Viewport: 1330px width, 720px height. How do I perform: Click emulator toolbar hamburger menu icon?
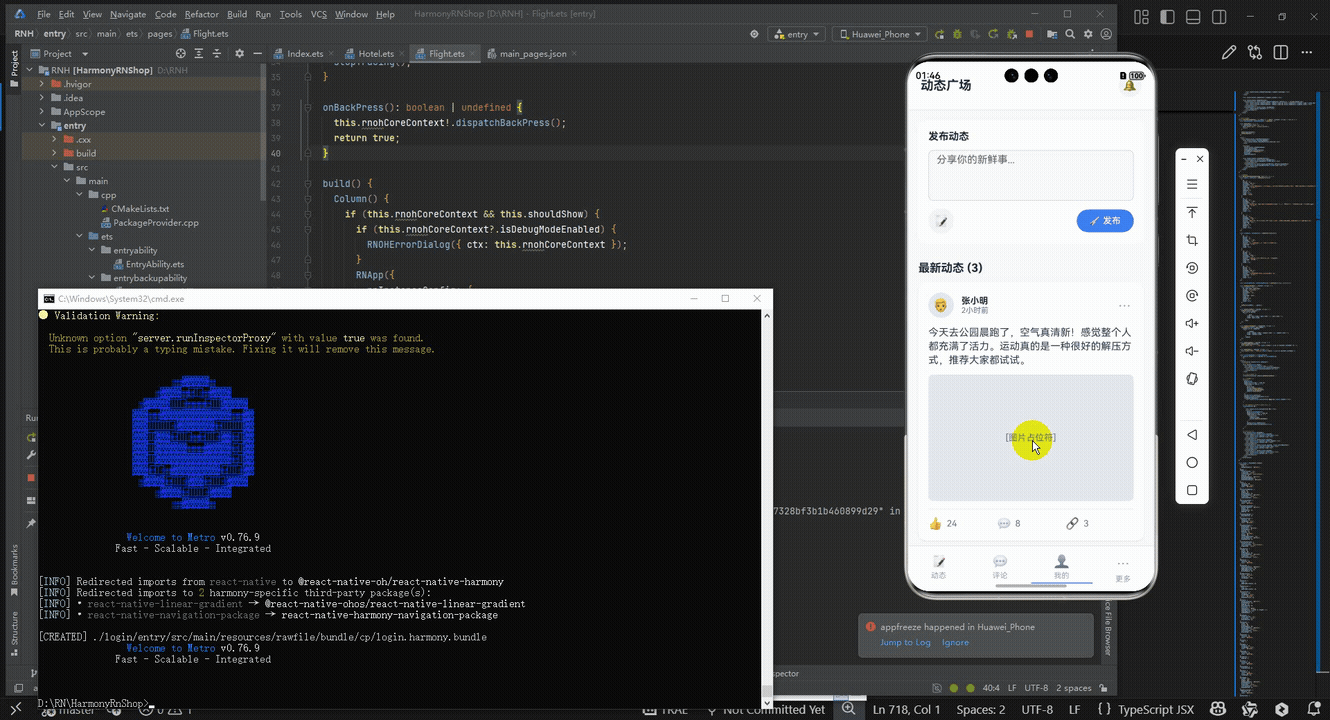(x=1192, y=184)
